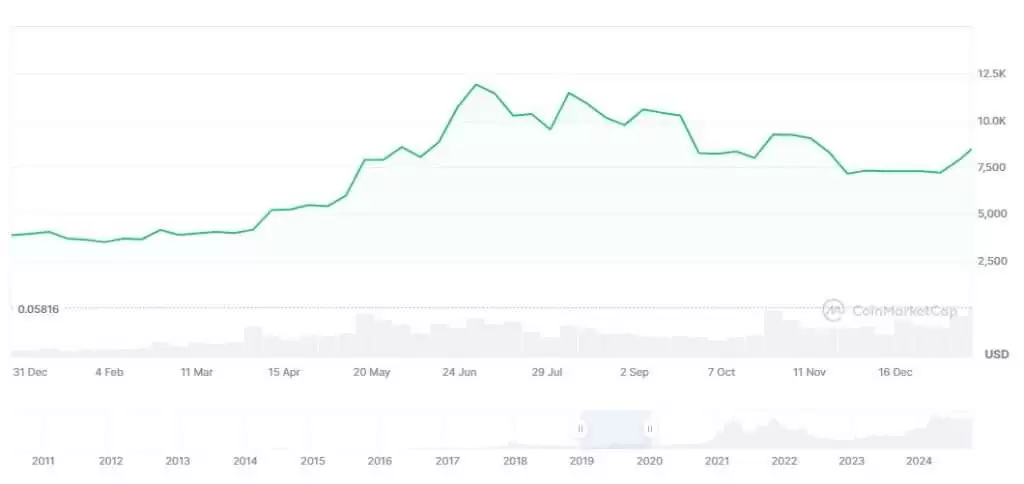Click the selected range area in the navigator
This screenshot has height=484, width=1024.
point(614,429)
